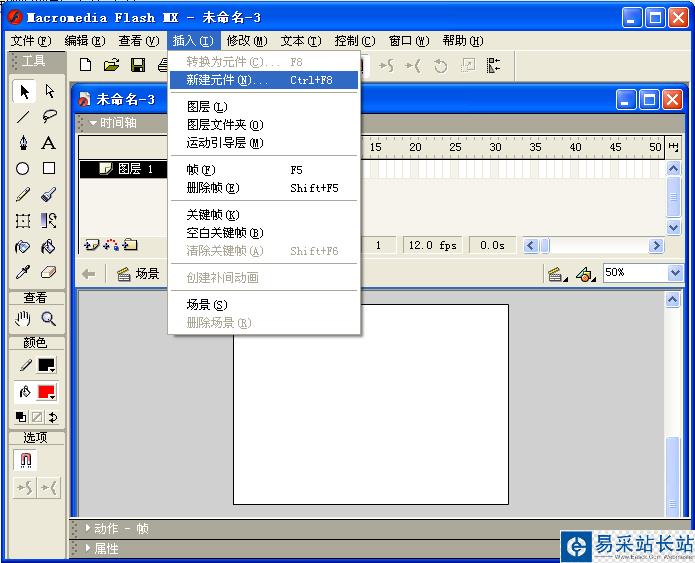Viewport: 695px width, 563px height.
Task: Click timeline frame number 25 marker
Action: pos(455,147)
